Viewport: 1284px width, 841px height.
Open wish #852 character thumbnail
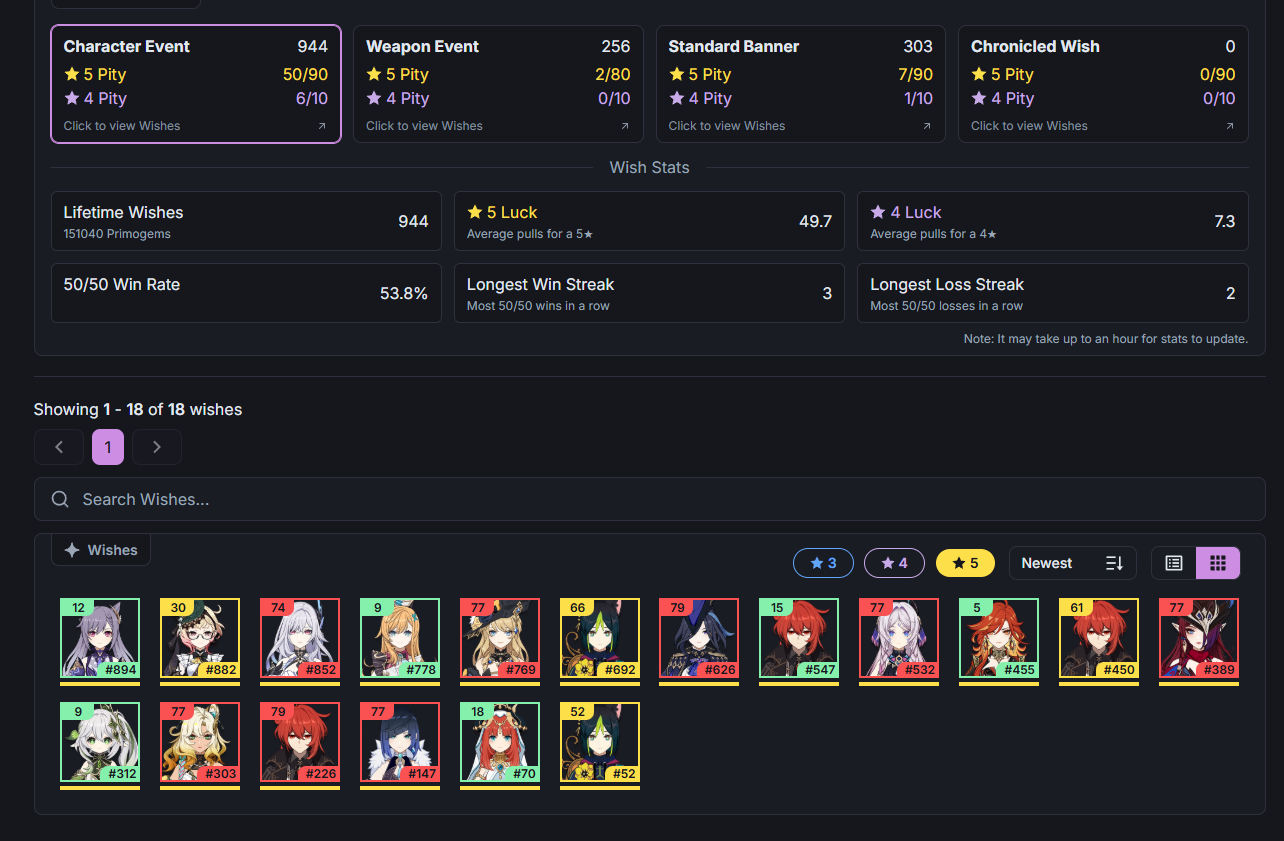pos(300,638)
